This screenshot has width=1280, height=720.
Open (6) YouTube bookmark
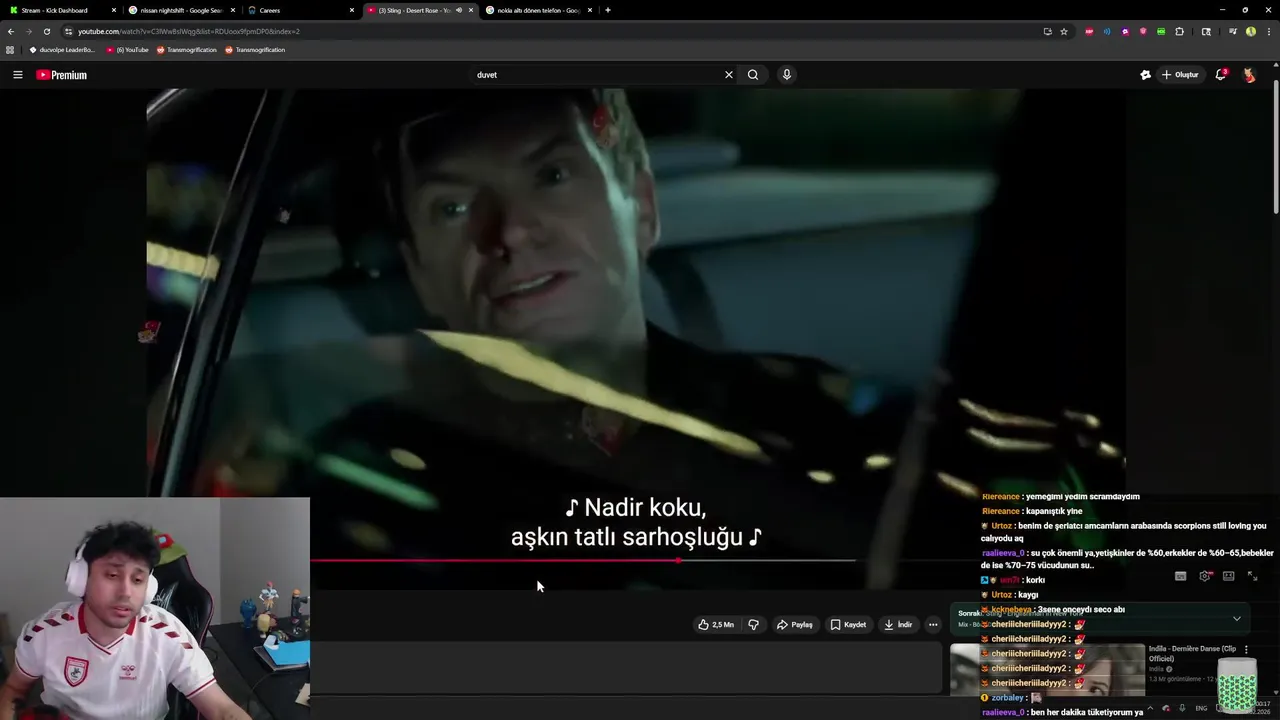tap(127, 50)
